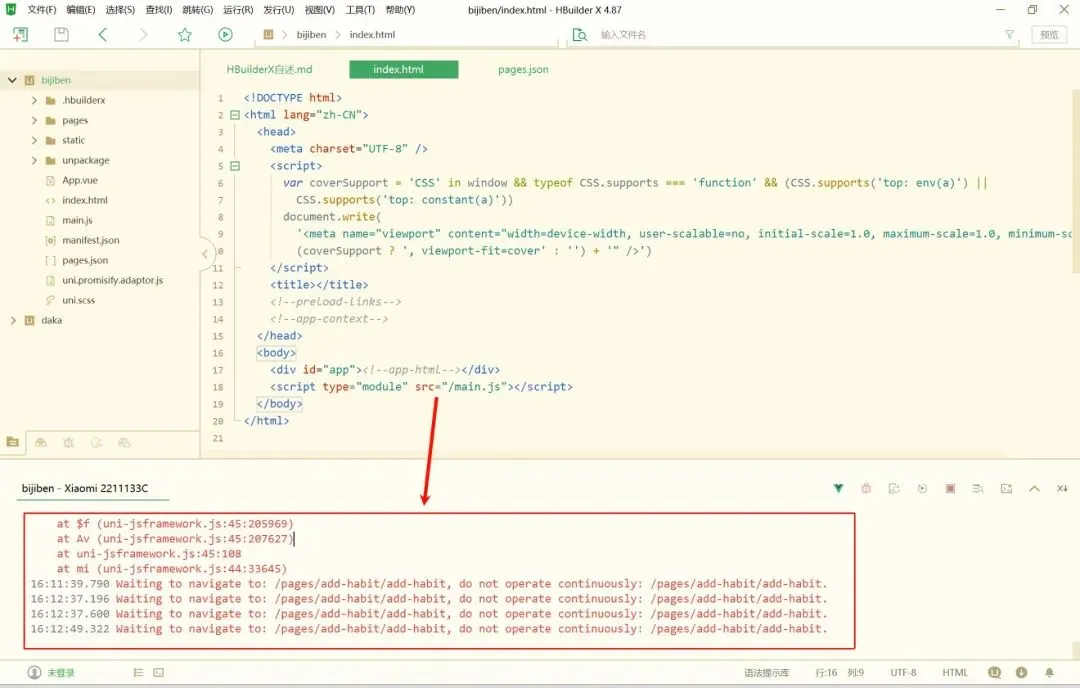
Task: Go back with the left arrow icon
Action: pyautogui.click(x=103, y=34)
